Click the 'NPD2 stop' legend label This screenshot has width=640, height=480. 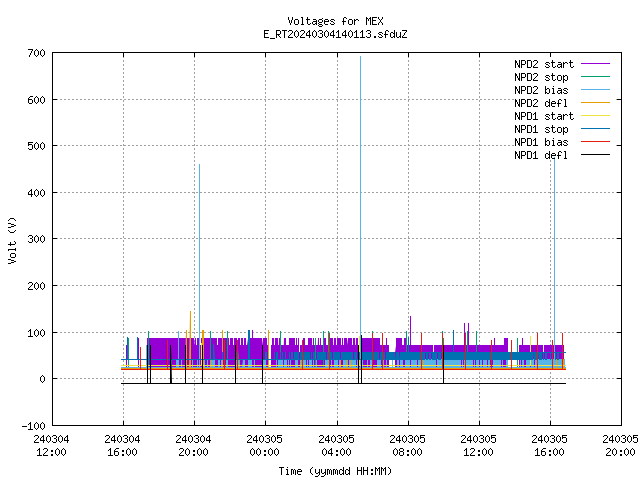tap(541, 77)
